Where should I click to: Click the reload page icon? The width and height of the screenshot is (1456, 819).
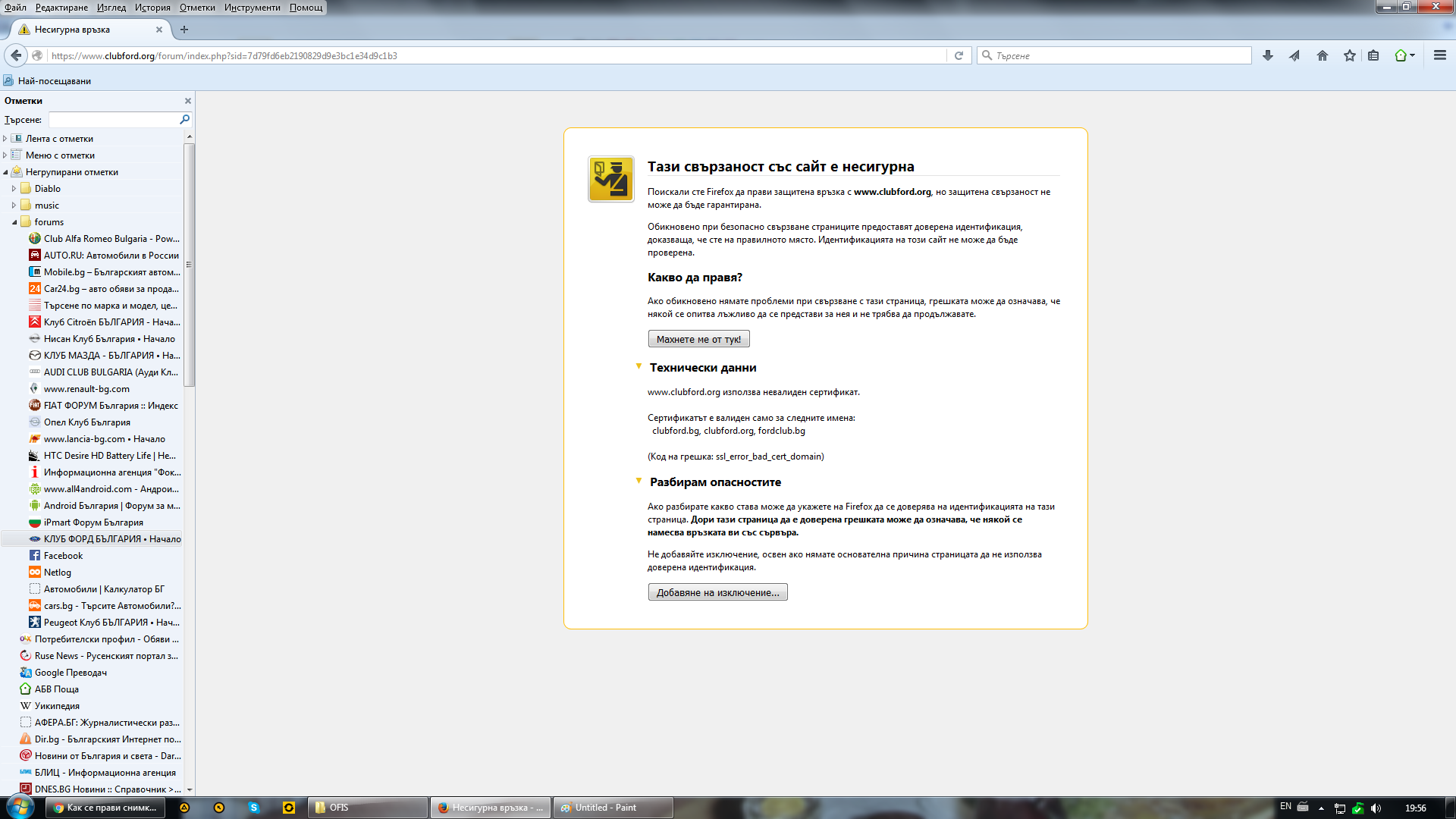point(959,55)
